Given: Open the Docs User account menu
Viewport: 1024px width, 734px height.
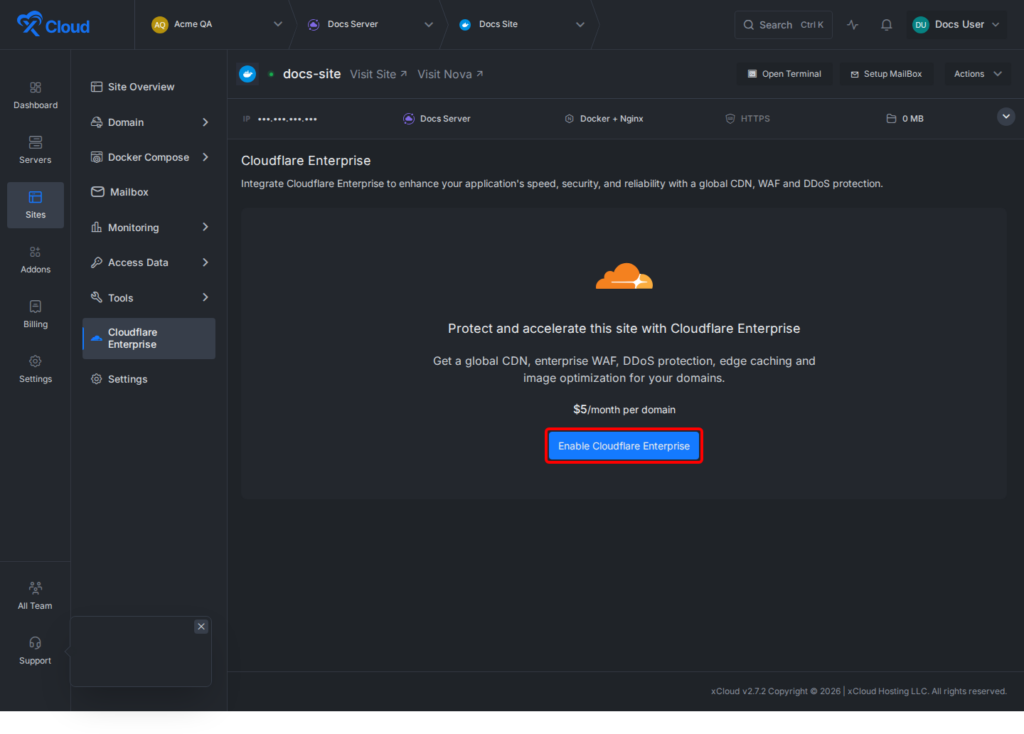Looking at the screenshot, I should 956,25.
